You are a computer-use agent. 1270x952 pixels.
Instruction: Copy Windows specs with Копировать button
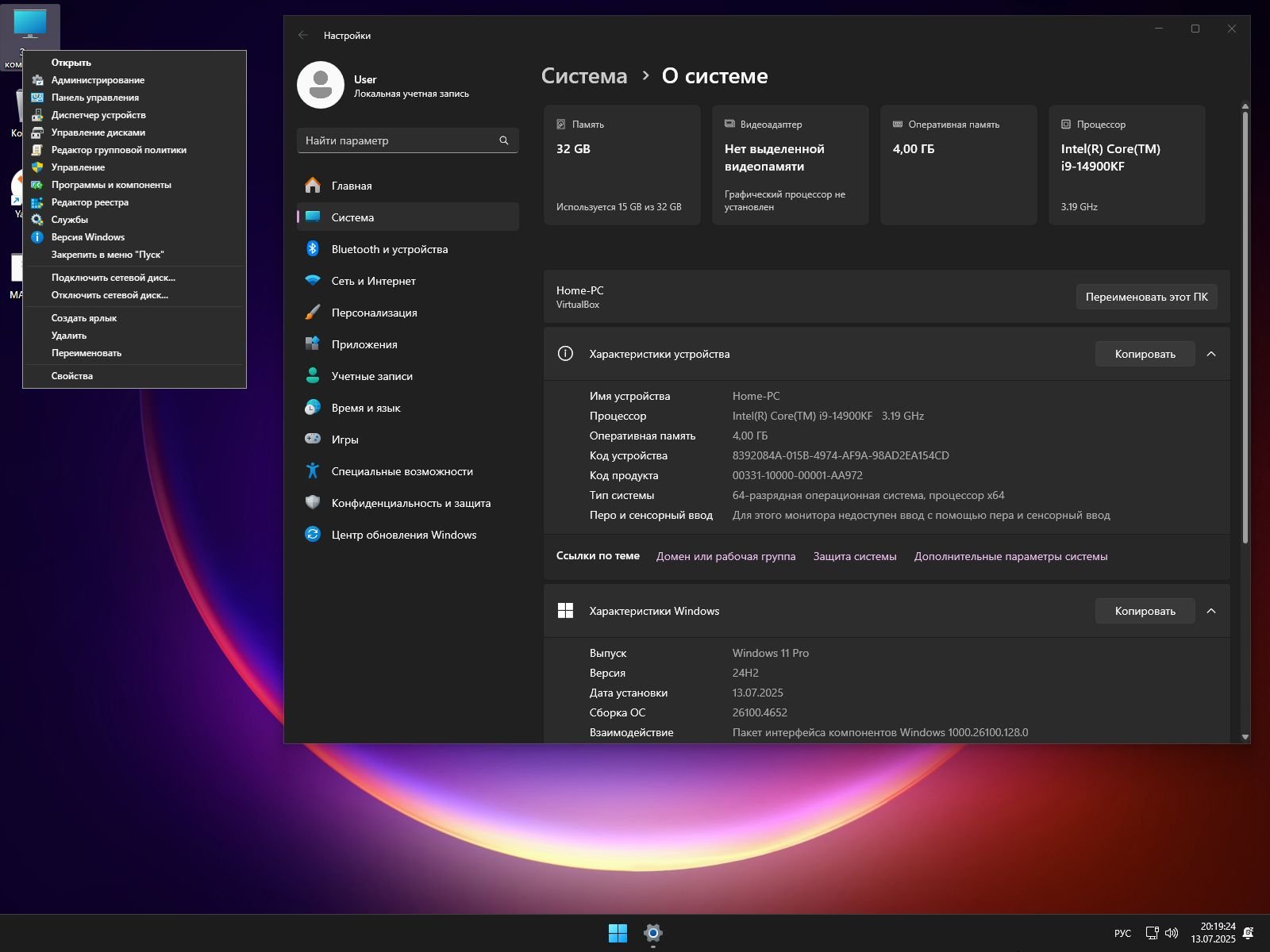1145,611
